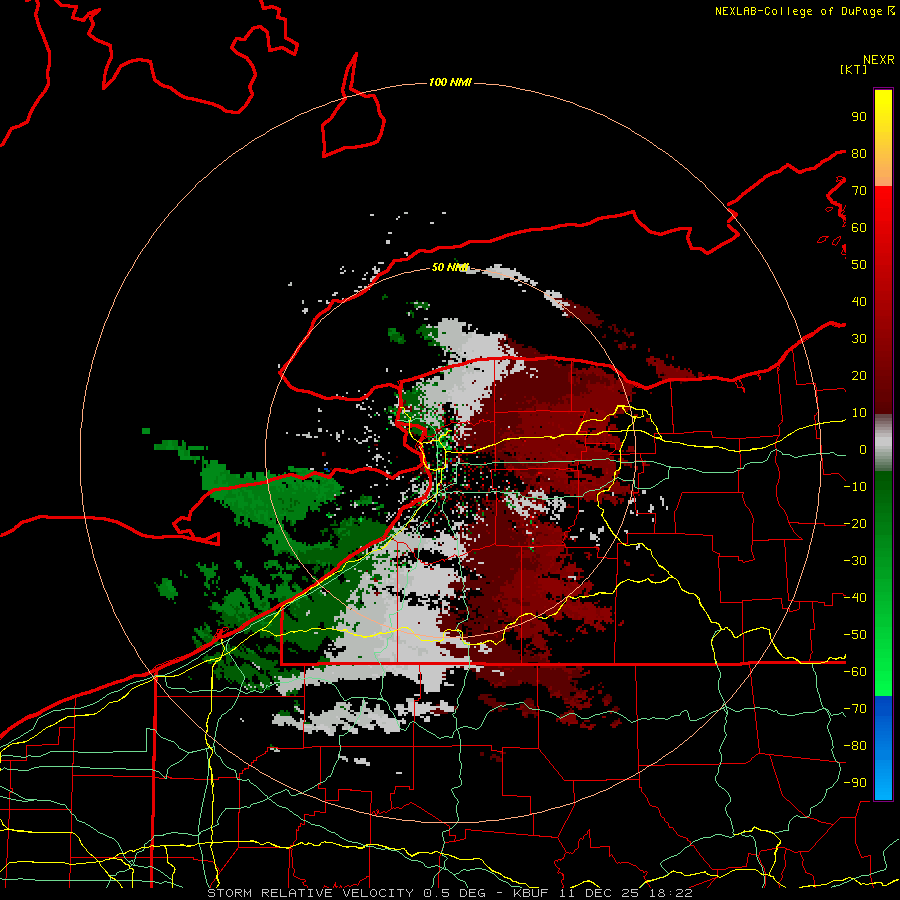Screen dimensions: 900x900
Task: Click the -80 value on the velocity scale
Action: tap(855, 746)
